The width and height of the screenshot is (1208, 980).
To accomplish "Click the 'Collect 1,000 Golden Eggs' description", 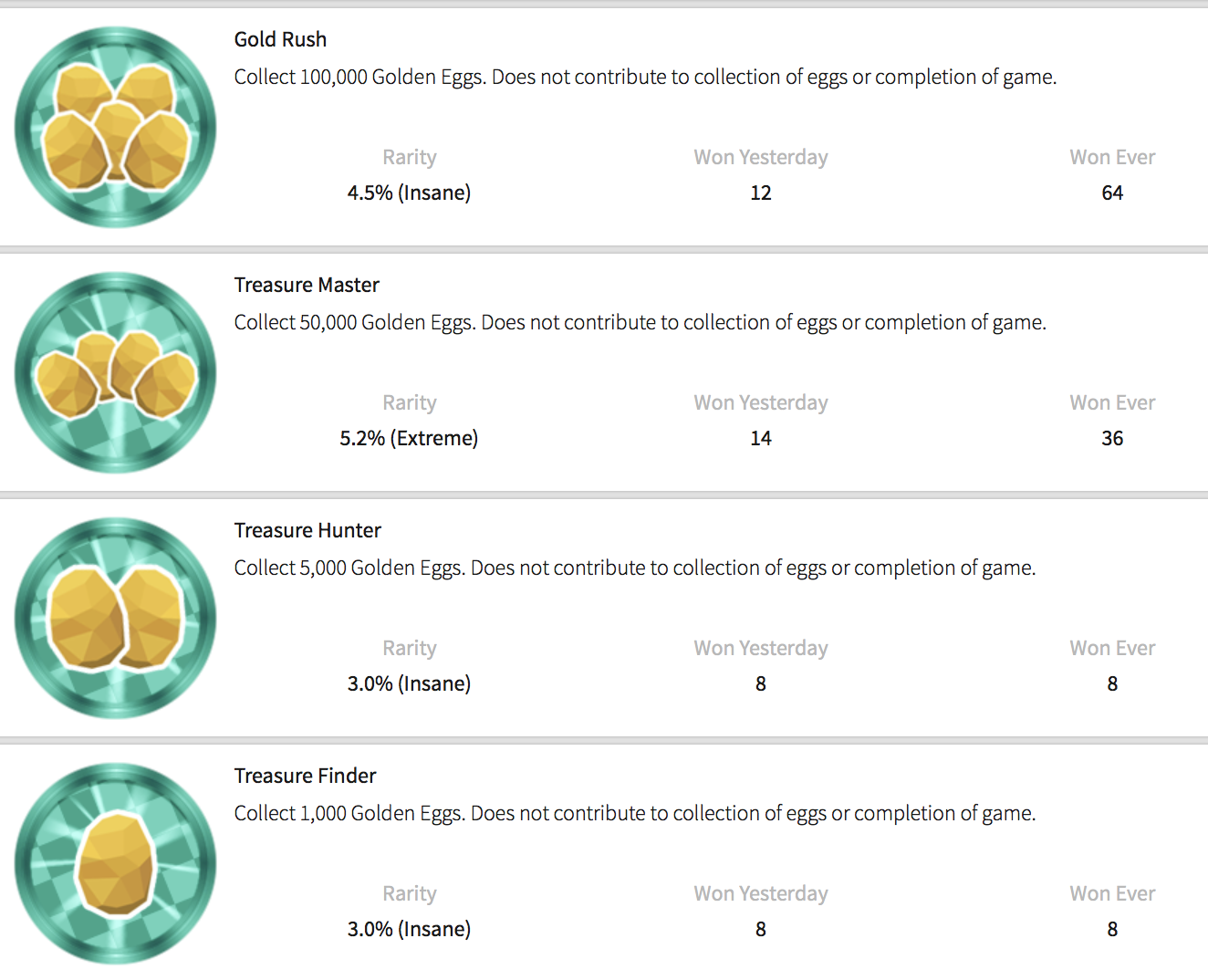I will (x=635, y=813).
